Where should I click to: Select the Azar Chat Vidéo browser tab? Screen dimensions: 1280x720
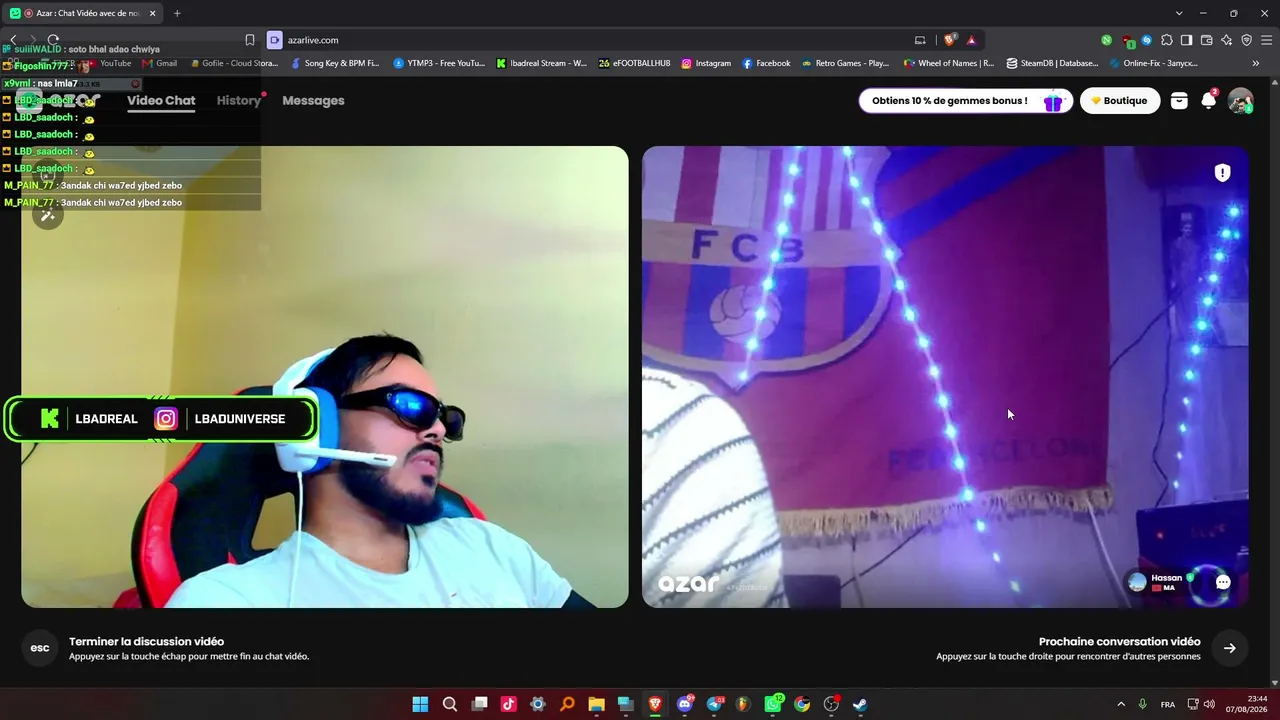85,13
